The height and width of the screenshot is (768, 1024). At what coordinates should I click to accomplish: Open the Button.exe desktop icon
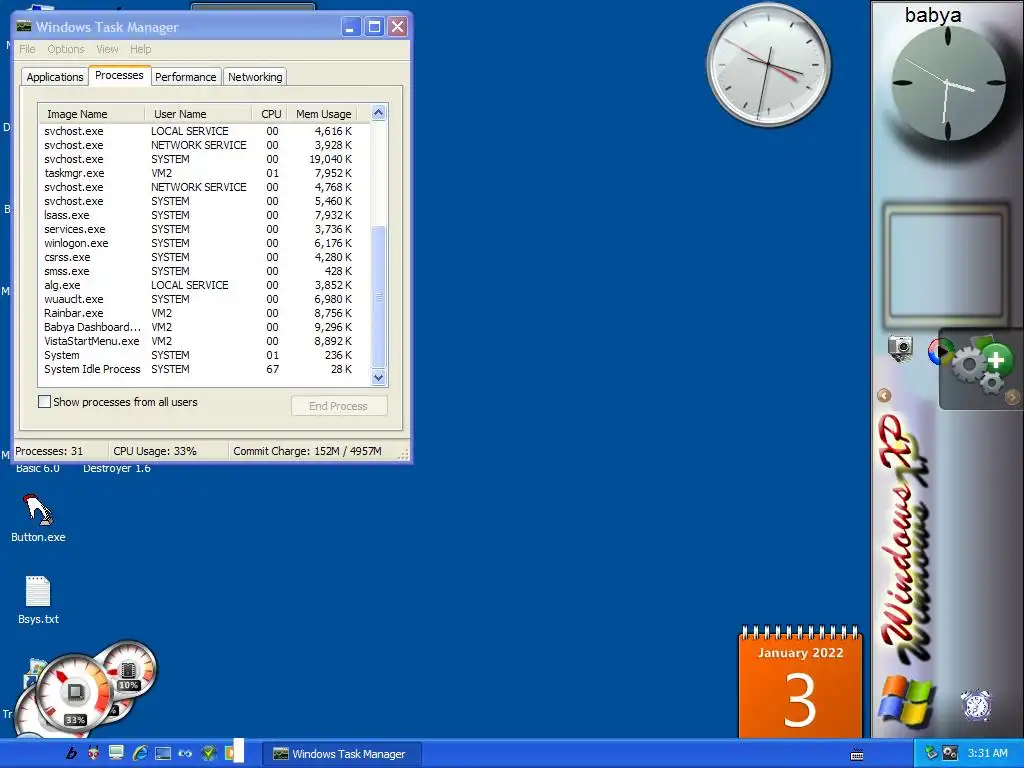click(38, 519)
